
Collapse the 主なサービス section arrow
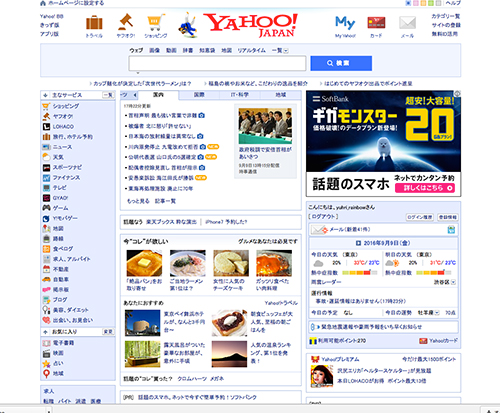point(45,95)
